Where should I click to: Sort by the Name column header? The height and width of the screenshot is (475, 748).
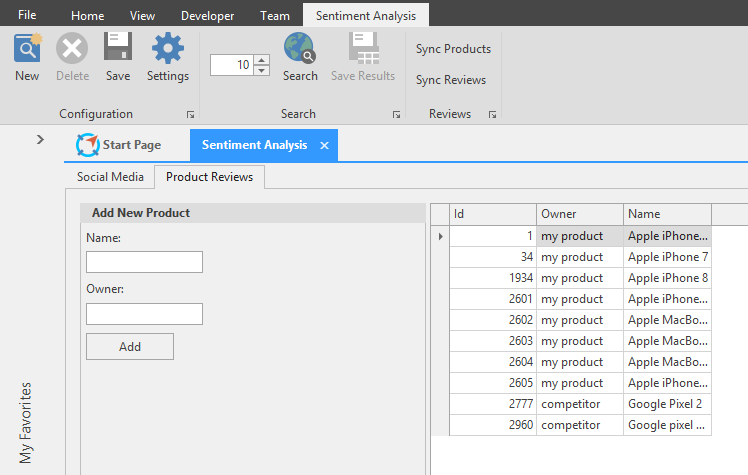[x=667, y=214]
